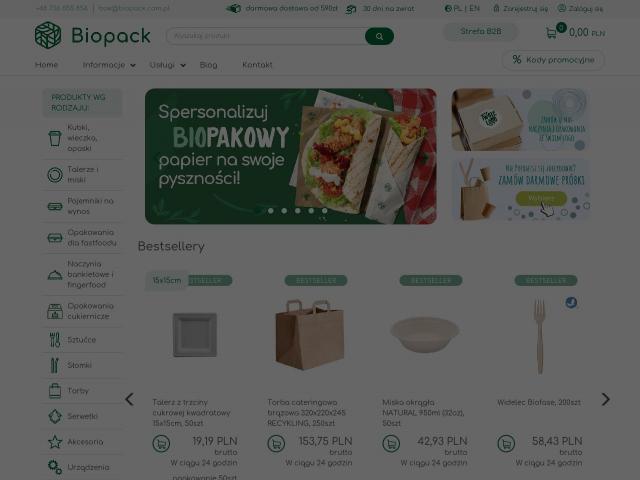This screenshot has height=480, width=640.
Task: Show next bestsellers with right arrow
Action: click(x=605, y=400)
